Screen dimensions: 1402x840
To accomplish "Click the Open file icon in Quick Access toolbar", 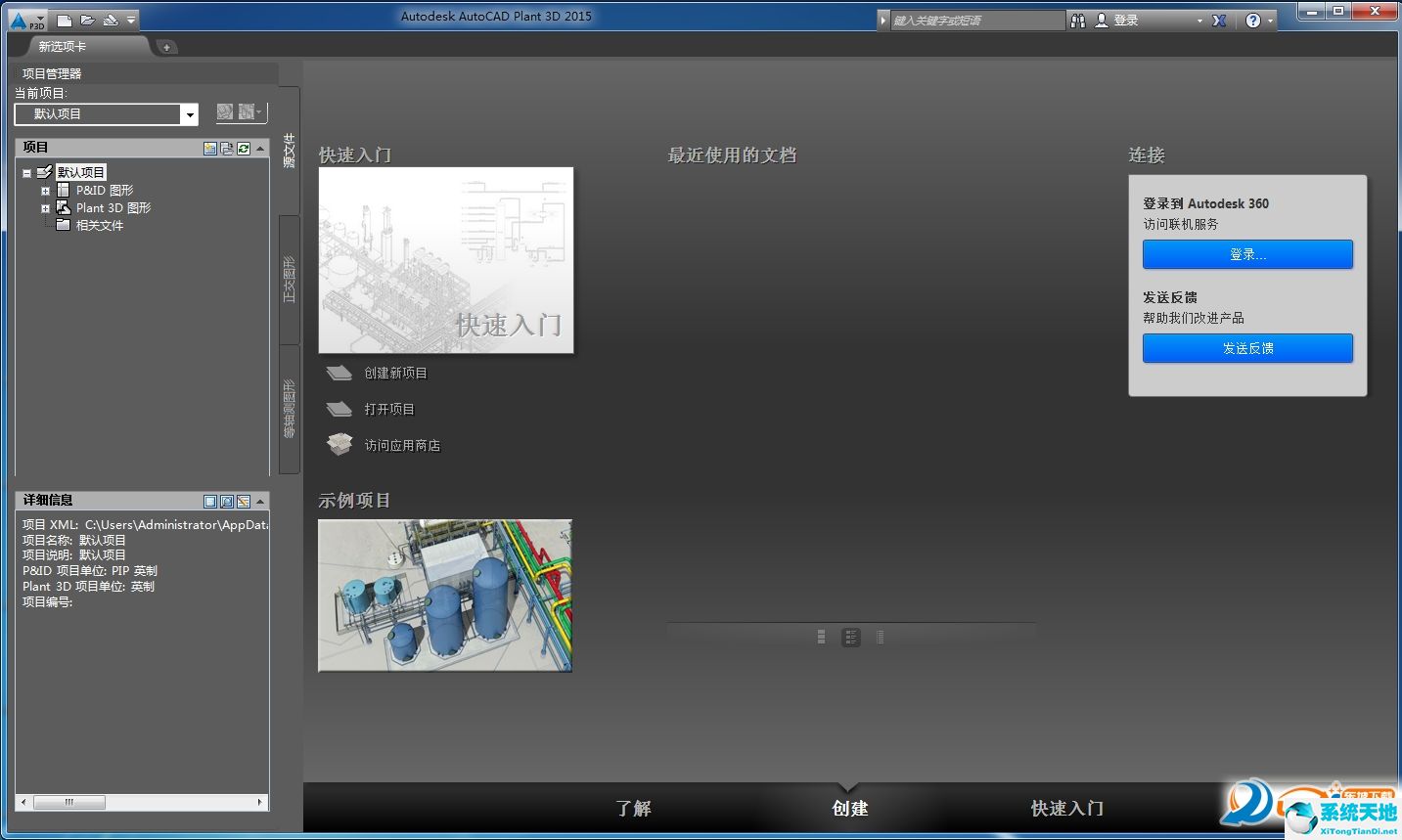I will point(88,19).
